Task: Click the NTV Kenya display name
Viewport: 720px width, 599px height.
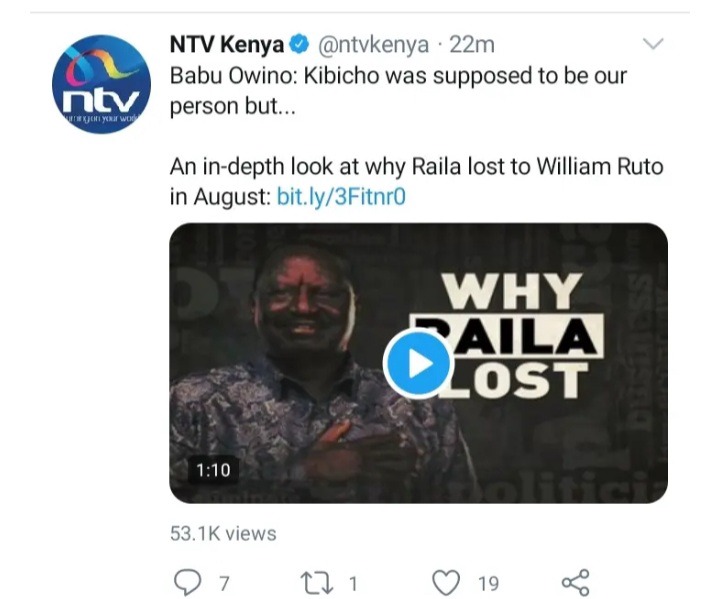Action: (227, 45)
